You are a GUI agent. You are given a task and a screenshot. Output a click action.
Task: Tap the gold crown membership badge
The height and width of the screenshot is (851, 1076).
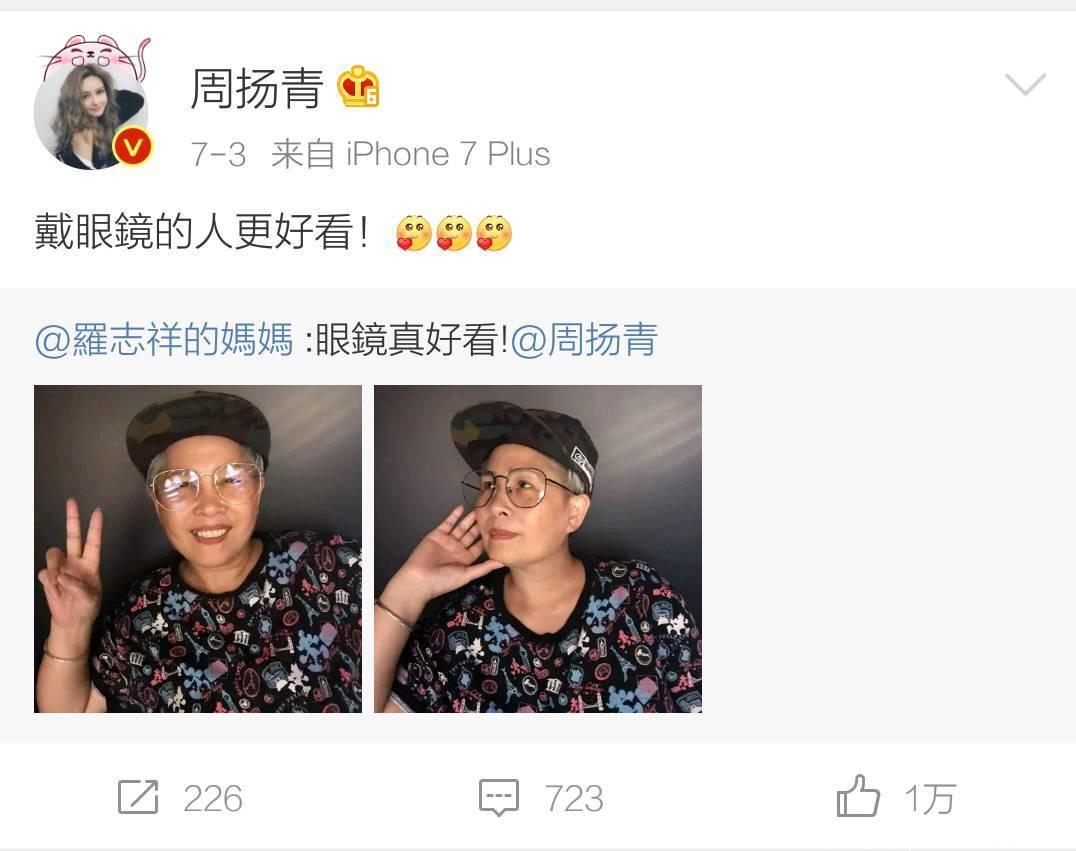(x=358, y=86)
